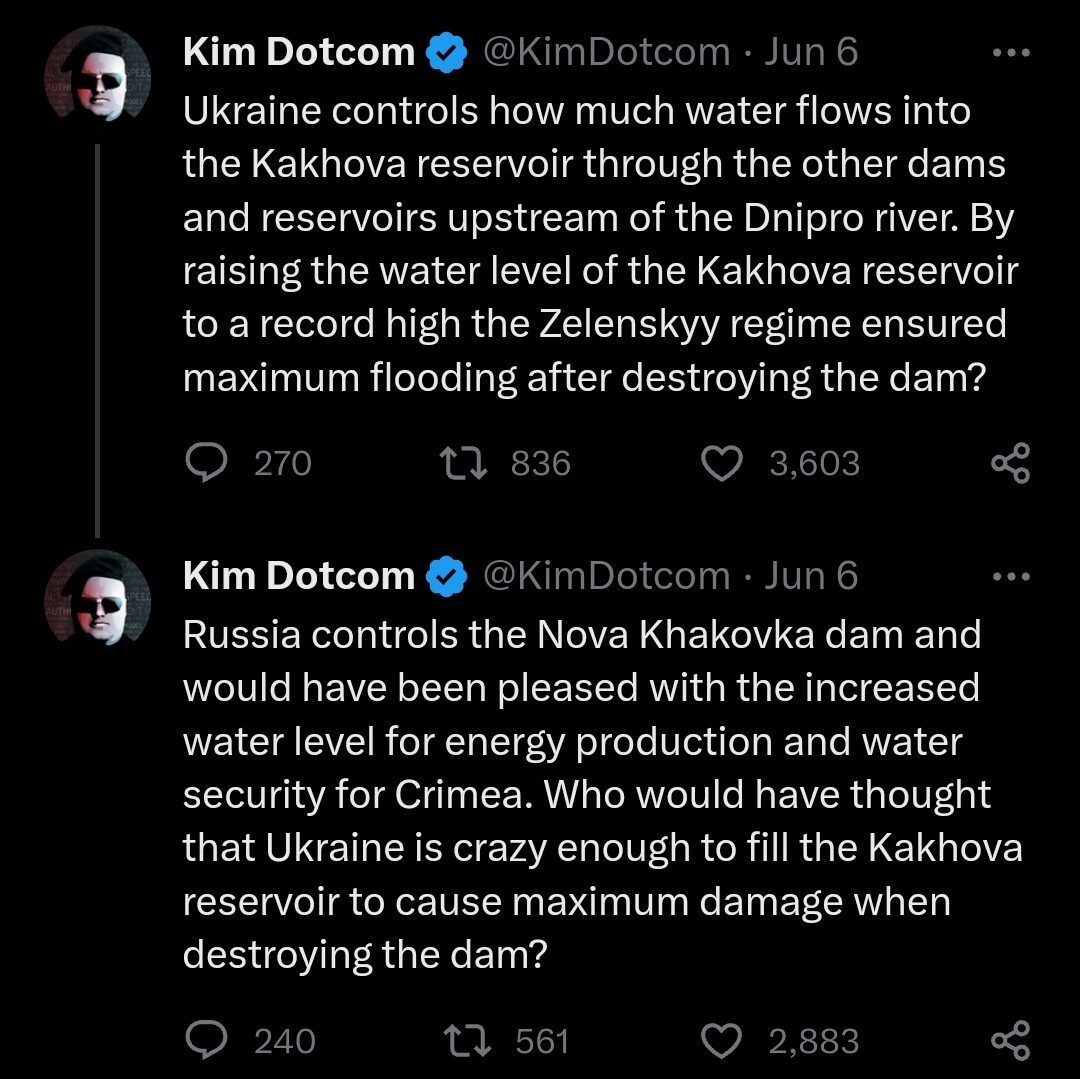Like the second tweet with 2,883 likes
Viewport: 1080px width, 1079px height.
coord(723,1041)
